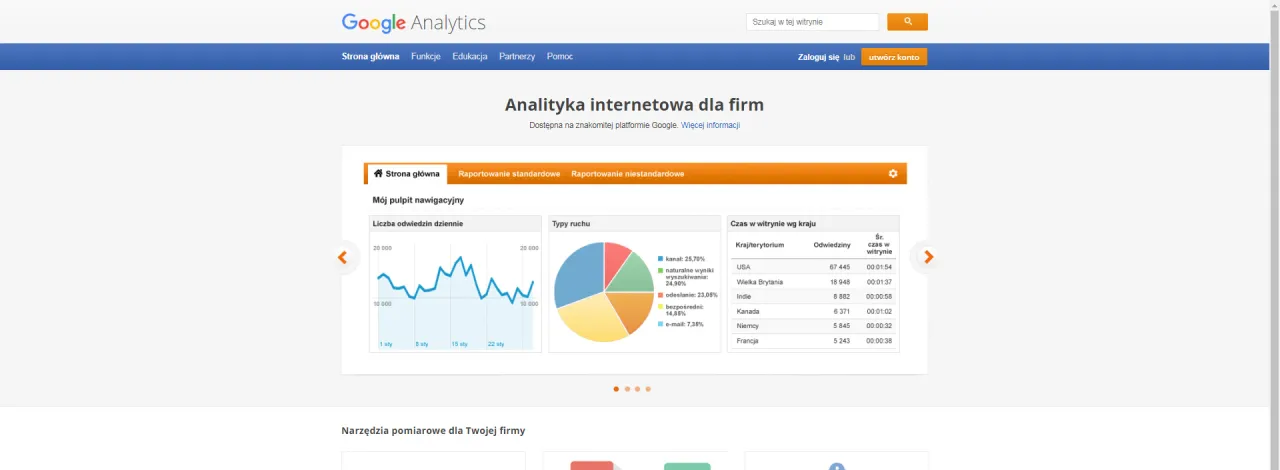Follow the Więcej informacji link

coord(711,125)
